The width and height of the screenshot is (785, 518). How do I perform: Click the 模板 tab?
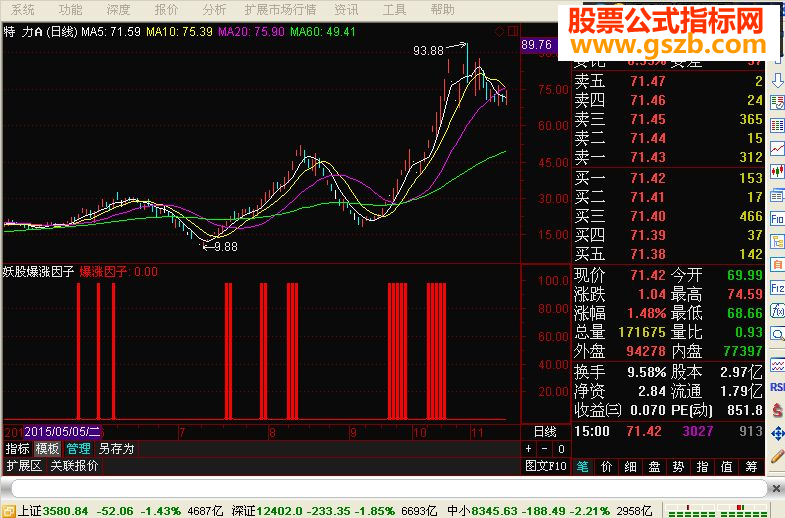(x=47, y=448)
